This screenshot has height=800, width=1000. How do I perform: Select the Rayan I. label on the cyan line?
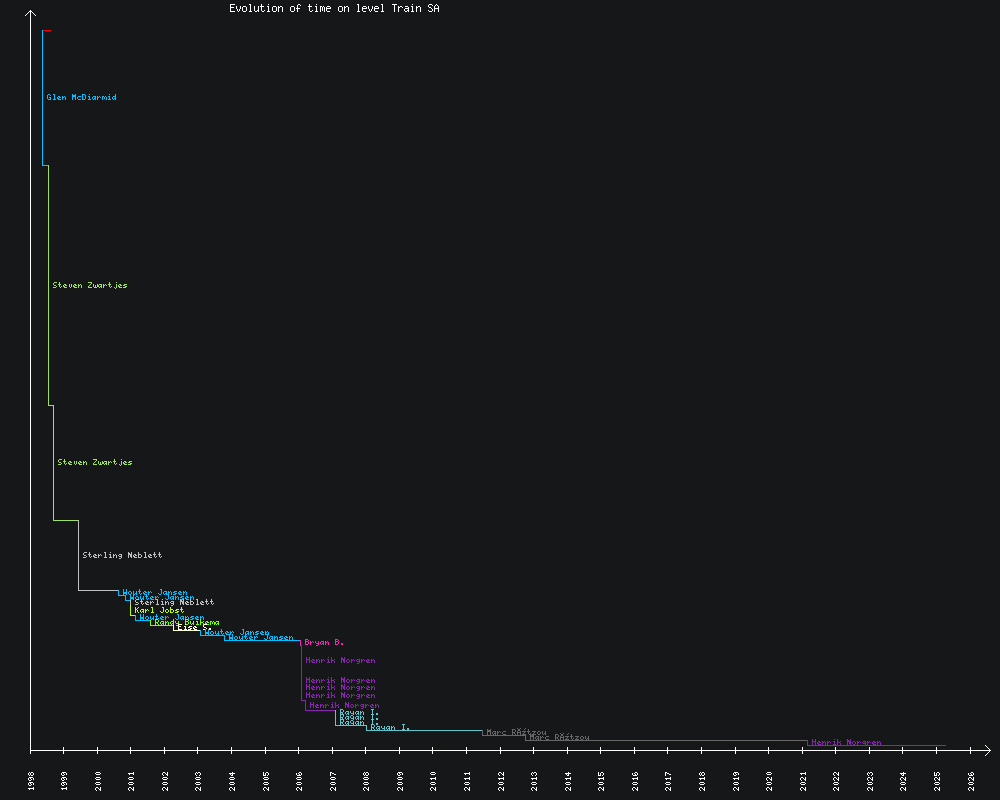pyautogui.click(x=390, y=727)
